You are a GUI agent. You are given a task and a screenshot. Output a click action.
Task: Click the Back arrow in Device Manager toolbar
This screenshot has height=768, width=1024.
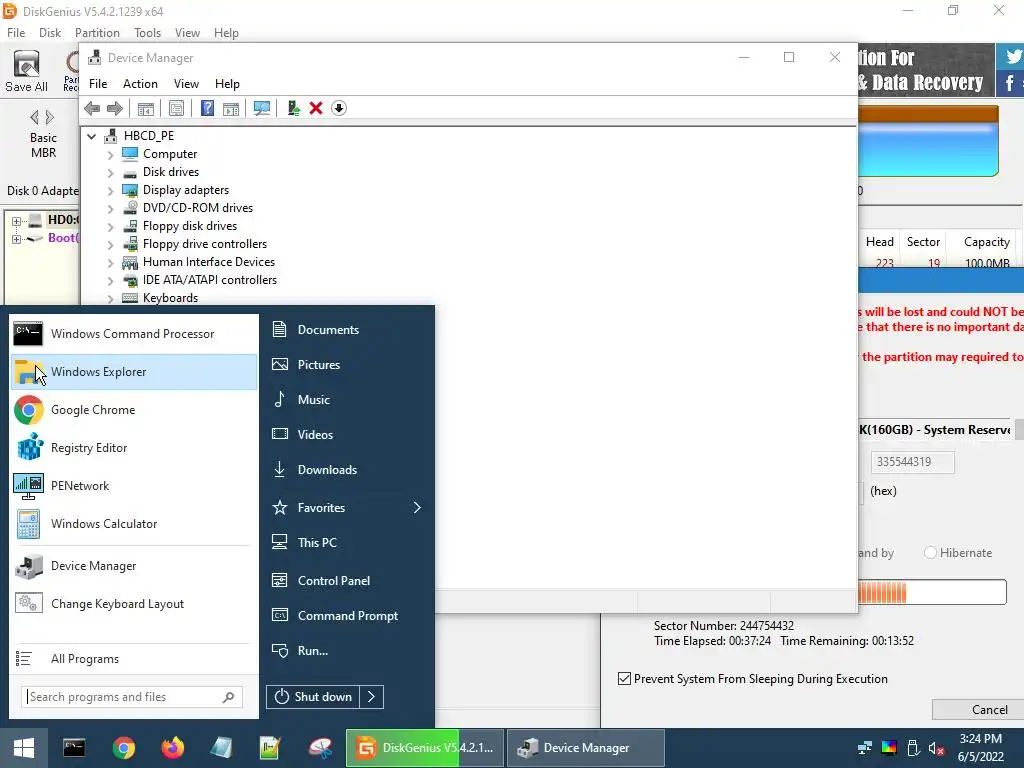coord(92,108)
